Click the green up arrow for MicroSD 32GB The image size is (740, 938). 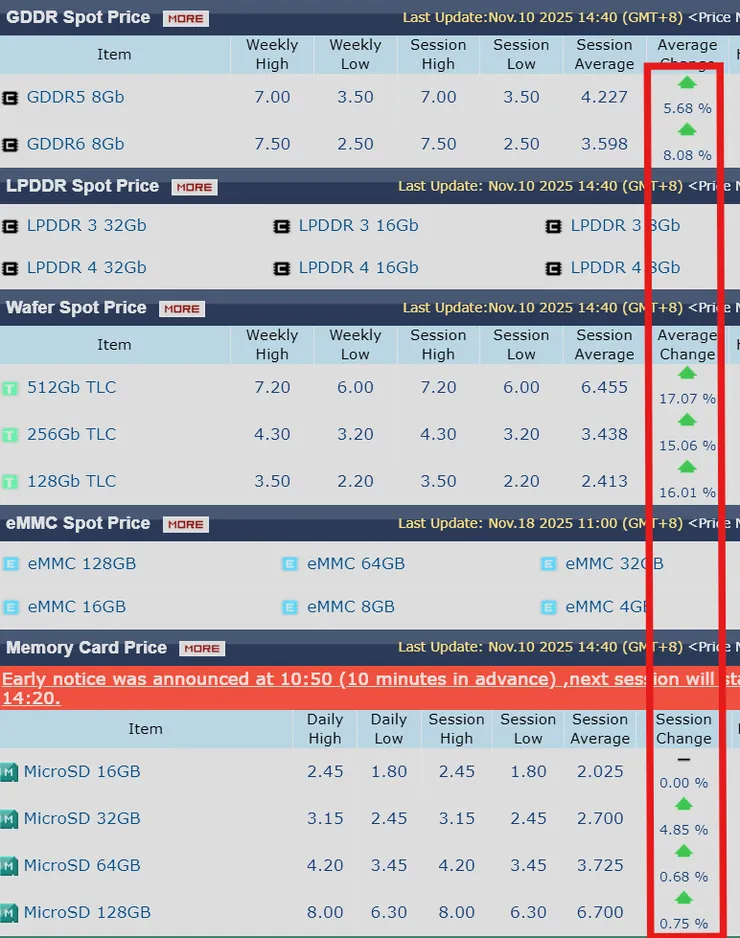pos(683,805)
